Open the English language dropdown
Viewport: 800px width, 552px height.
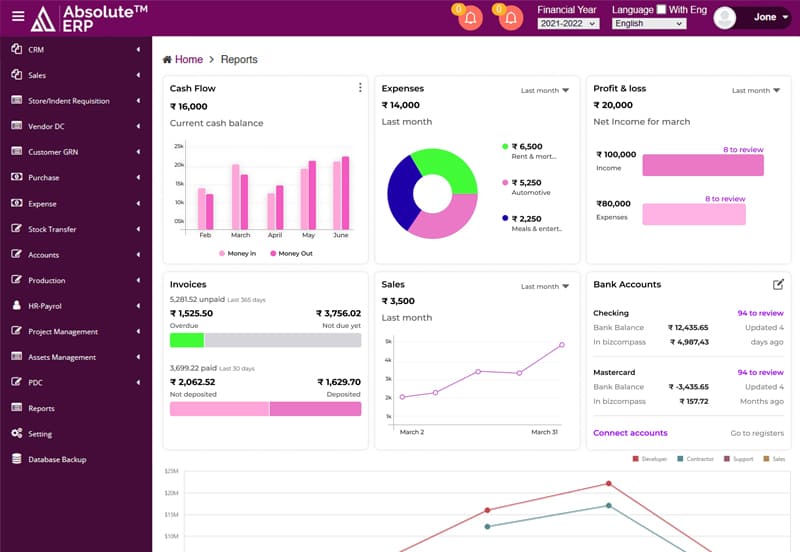pos(649,23)
